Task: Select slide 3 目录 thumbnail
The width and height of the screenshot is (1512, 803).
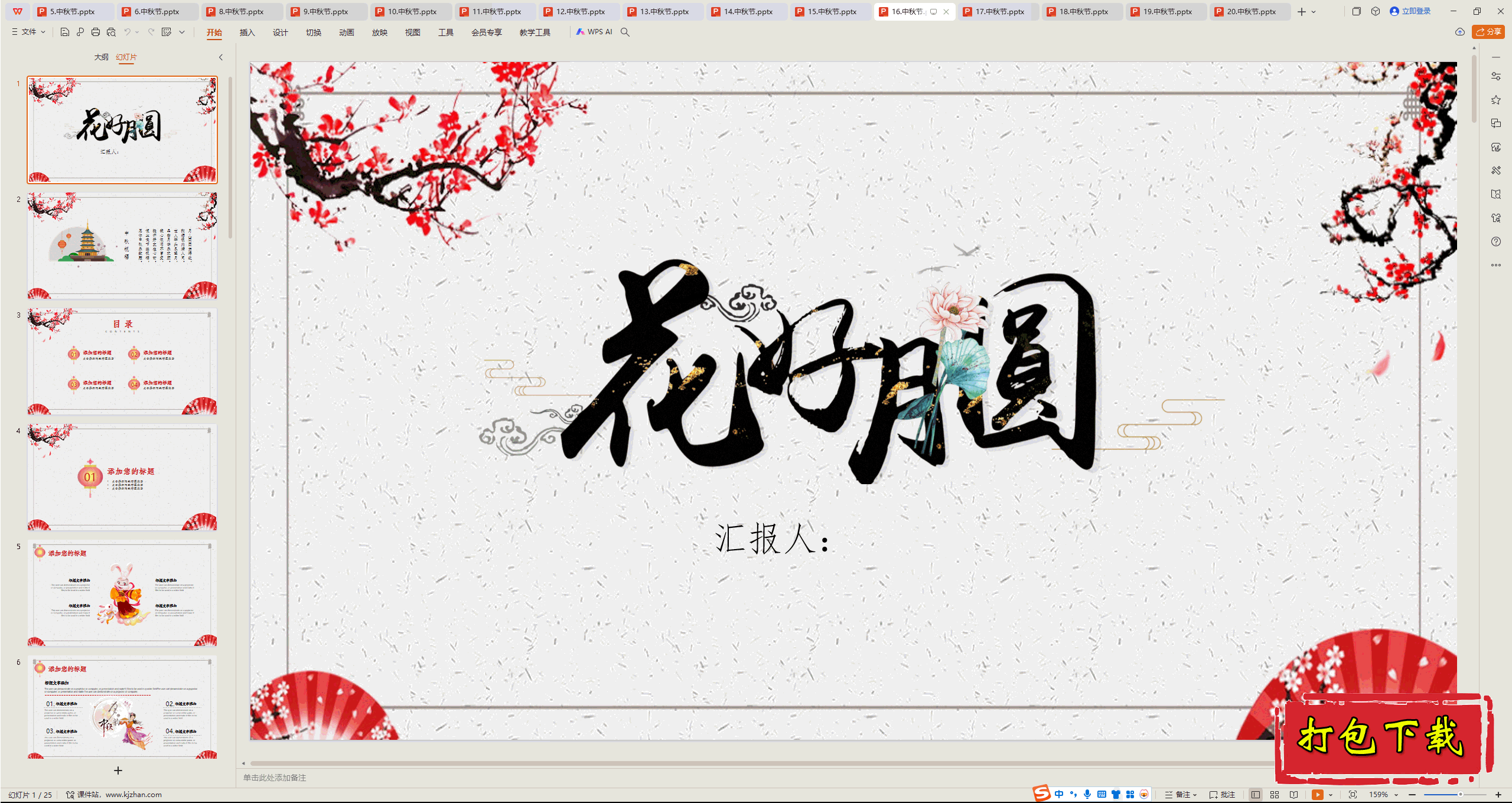Action: tap(122, 361)
